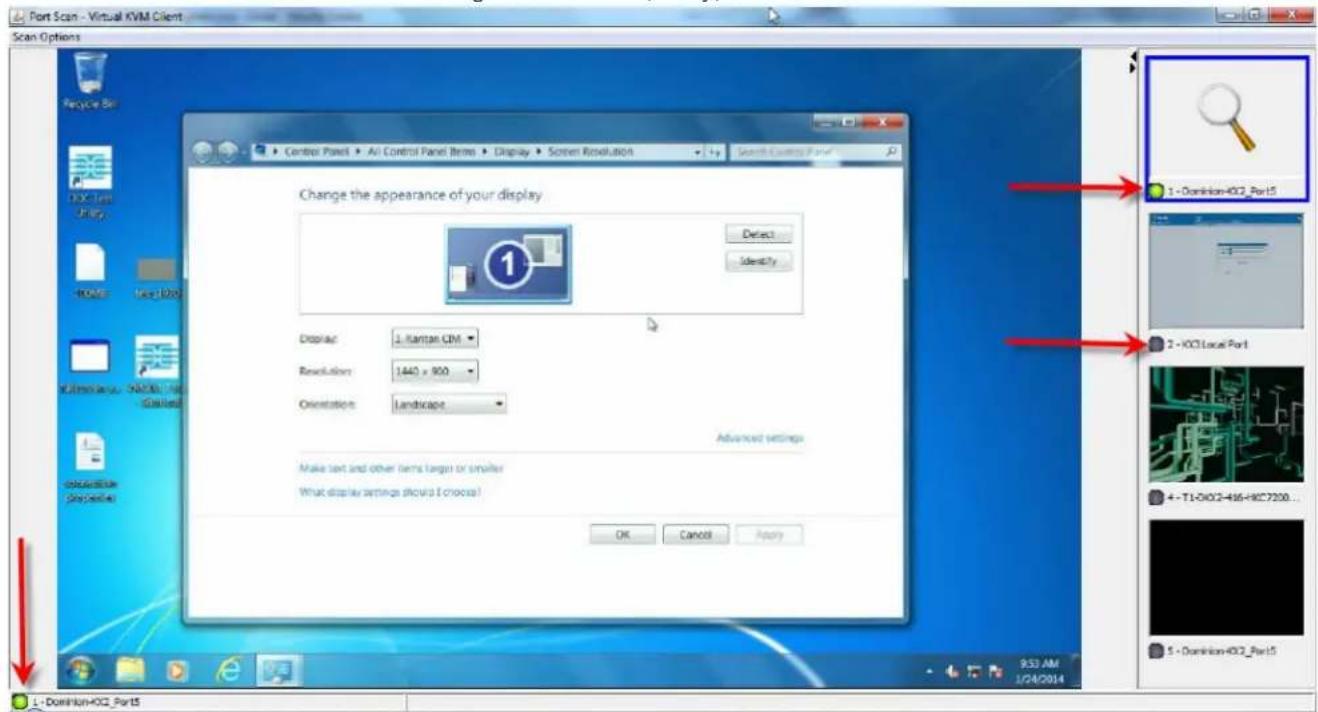Click the gray status light of KX2 Local Port
Viewport: 1318px width, 712px height.
(x=1157, y=344)
